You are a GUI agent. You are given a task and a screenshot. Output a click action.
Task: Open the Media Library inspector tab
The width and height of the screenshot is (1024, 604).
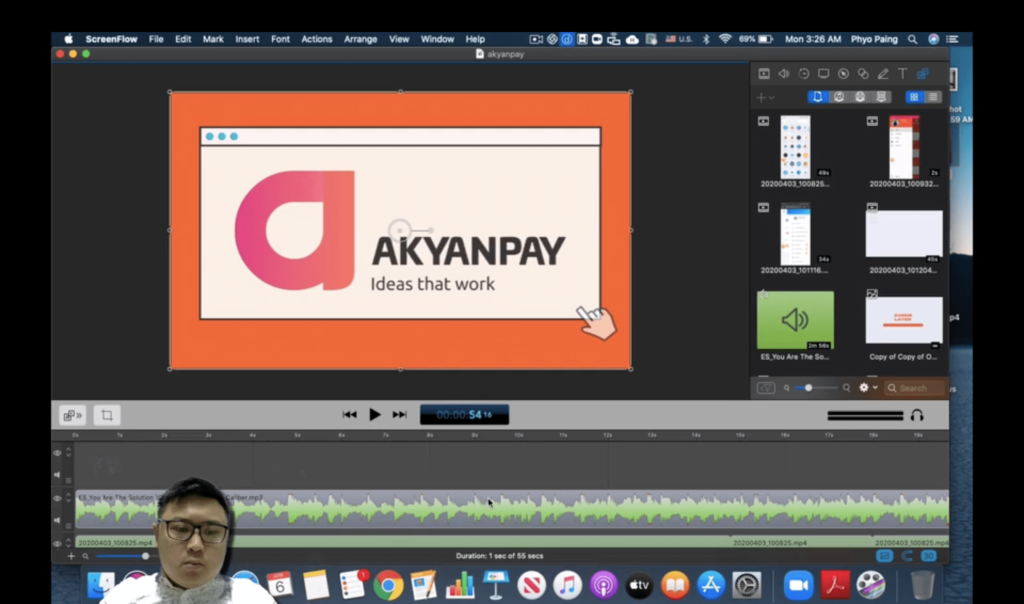(x=923, y=74)
